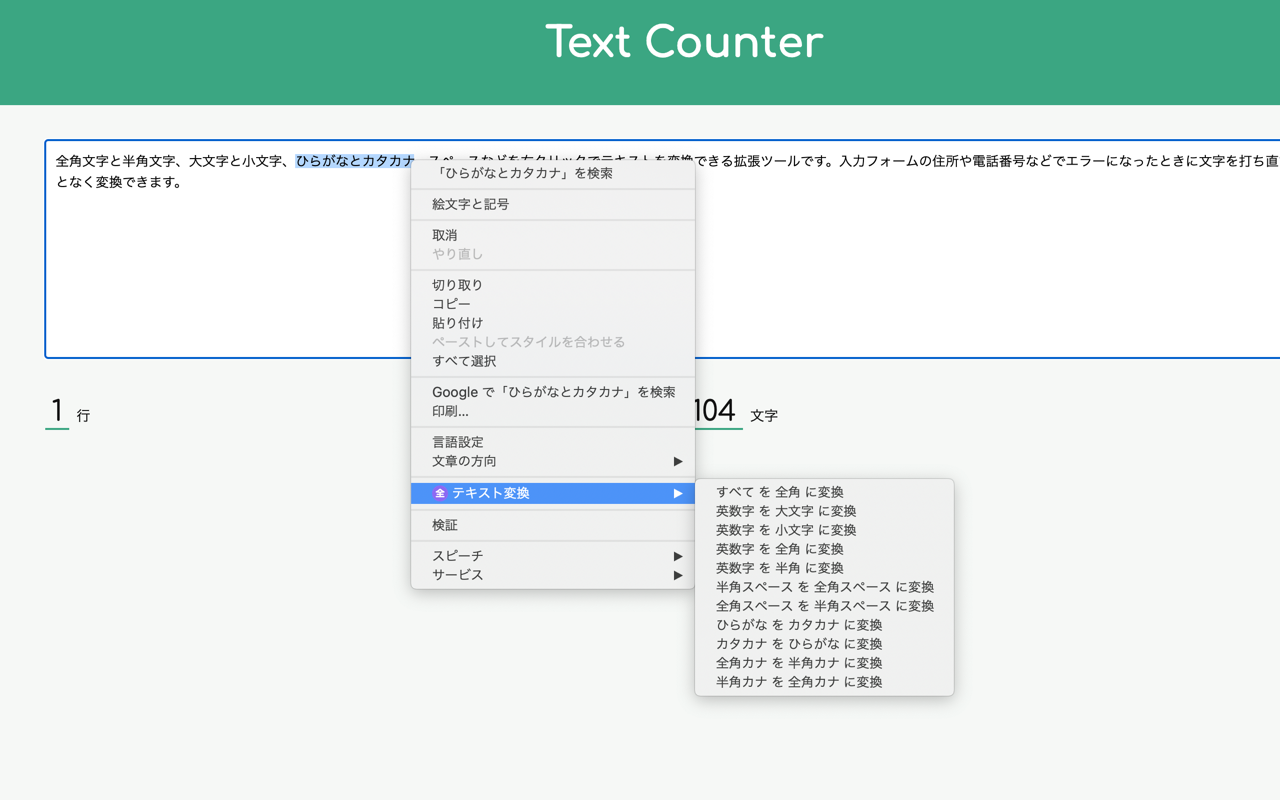
Task: Choose すべて選択 menu entry
Action: (x=553, y=361)
